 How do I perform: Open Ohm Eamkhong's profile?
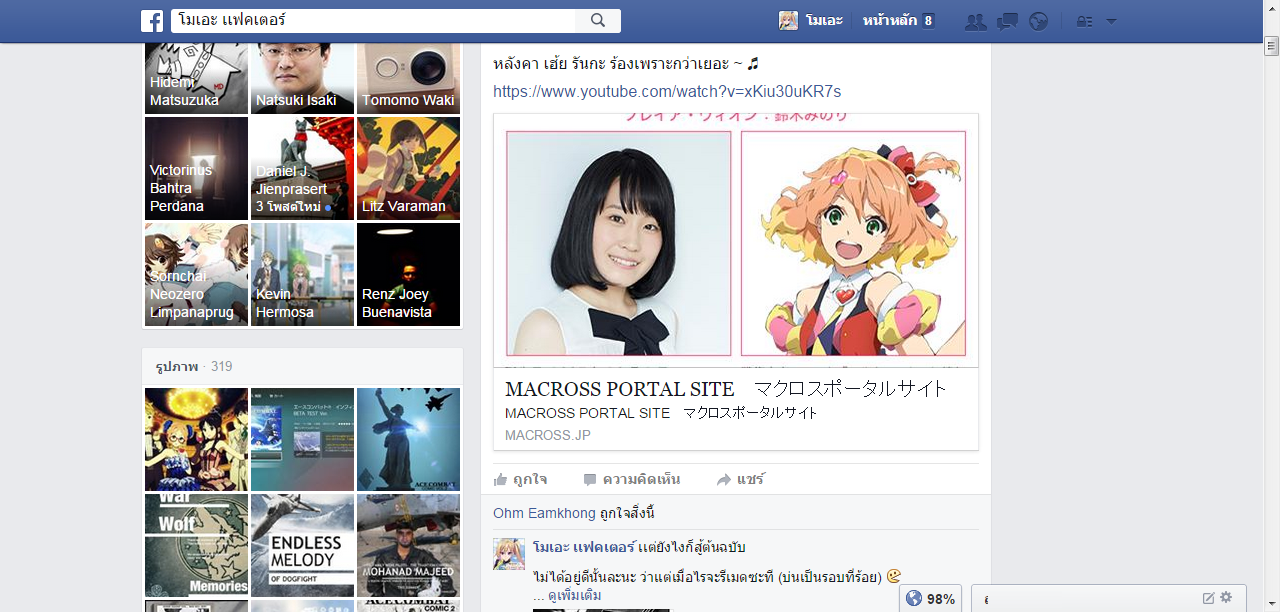[544, 513]
